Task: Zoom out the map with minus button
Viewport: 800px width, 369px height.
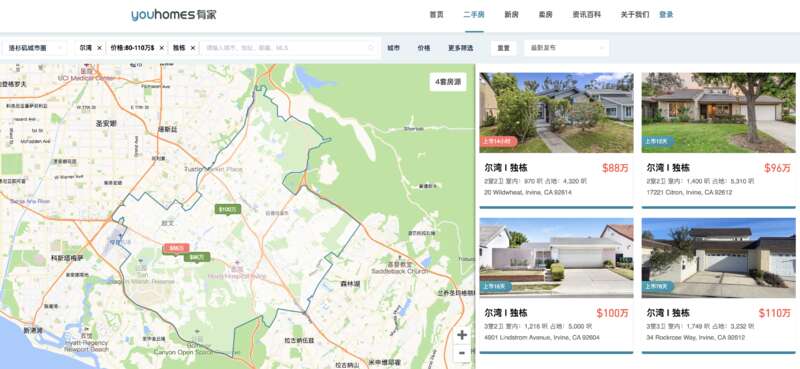Action: [x=462, y=353]
